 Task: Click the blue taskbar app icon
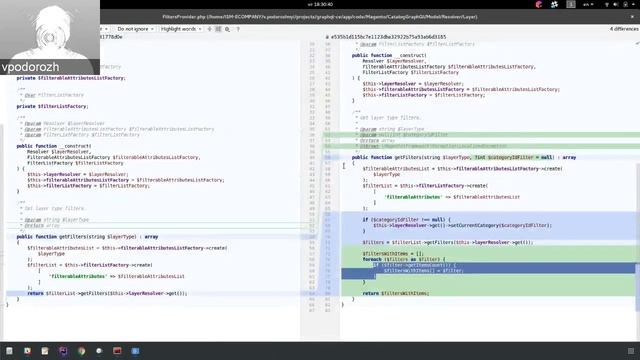click(135, 351)
